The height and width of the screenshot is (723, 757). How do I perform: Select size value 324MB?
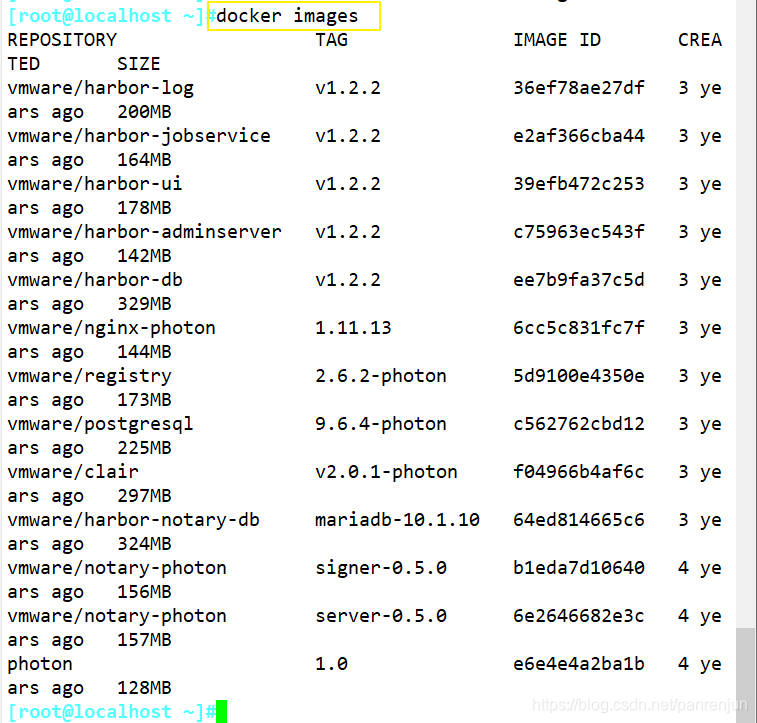(144, 544)
